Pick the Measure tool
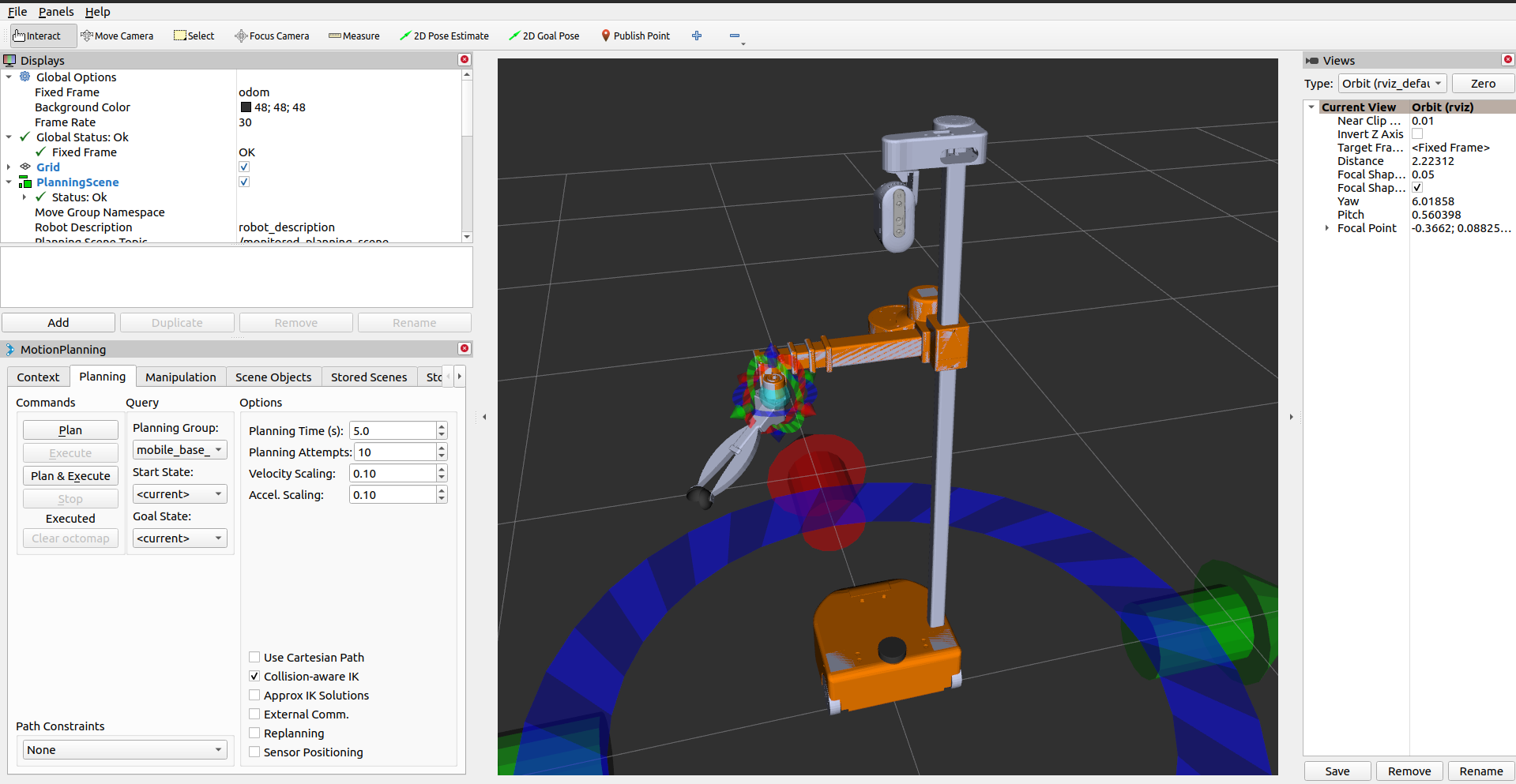 click(x=354, y=36)
